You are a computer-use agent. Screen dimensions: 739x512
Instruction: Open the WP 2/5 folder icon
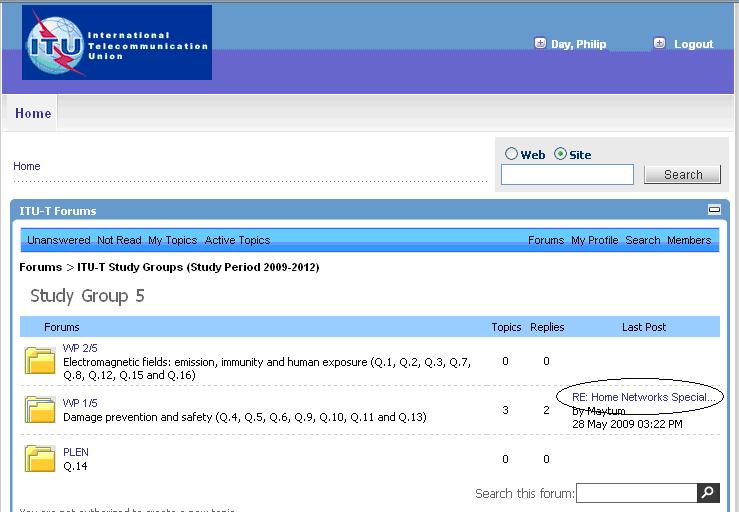click(40, 361)
